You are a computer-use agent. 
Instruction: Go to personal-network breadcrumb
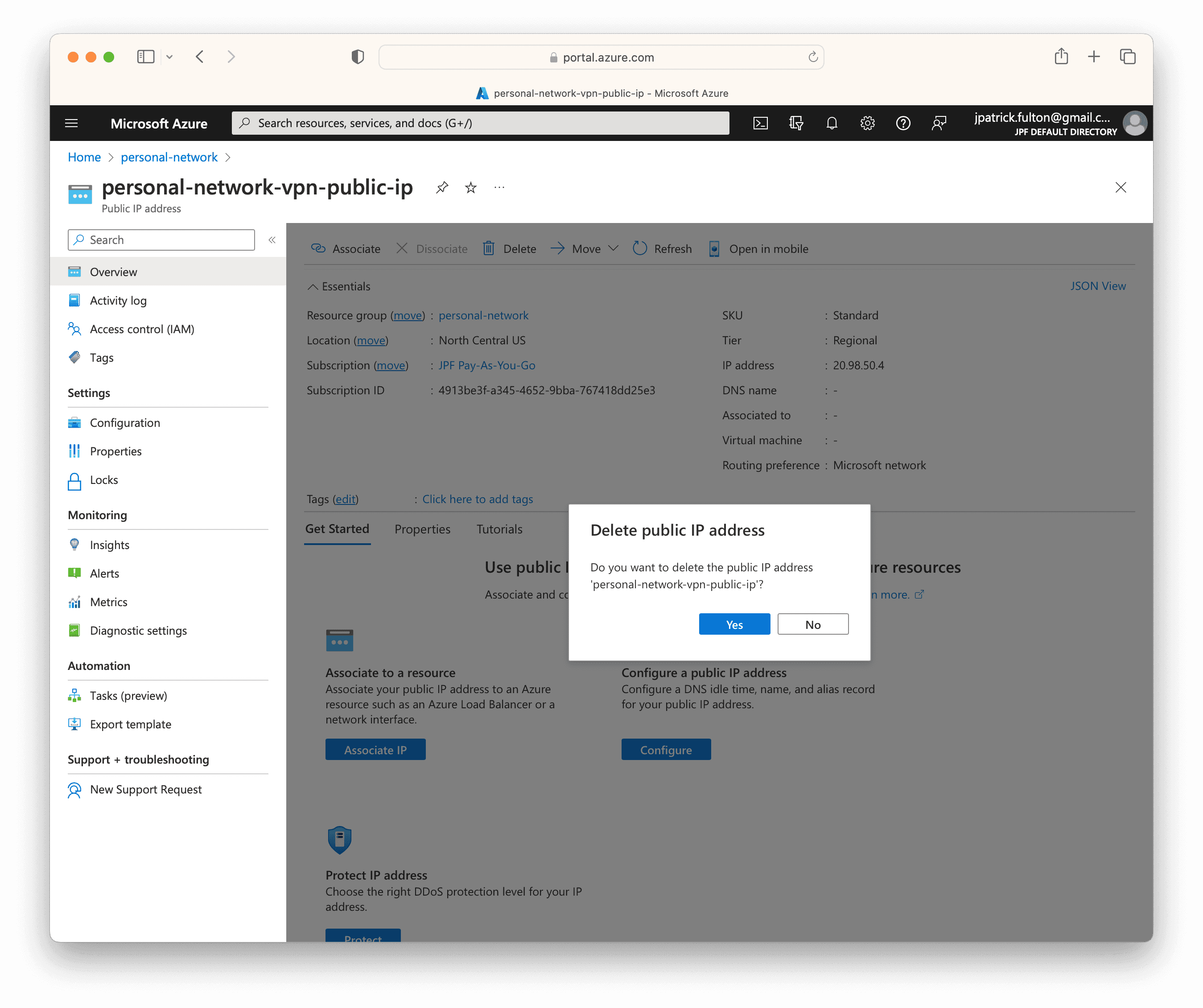click(169, 157)
